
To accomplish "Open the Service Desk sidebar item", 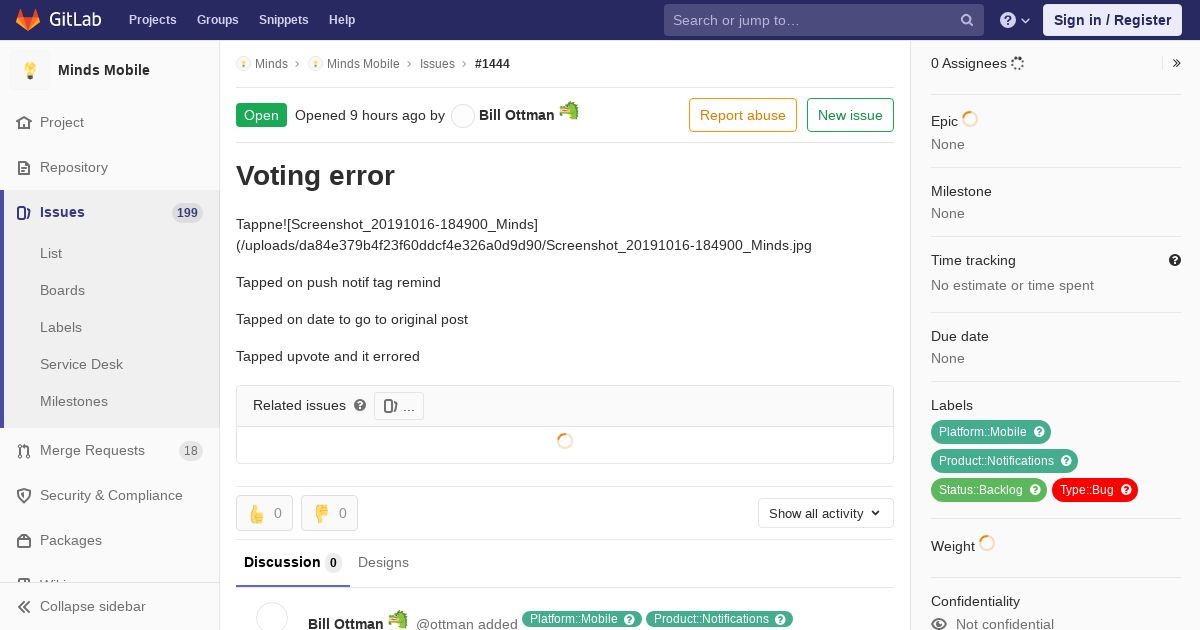I will click(x=81, y=365).
